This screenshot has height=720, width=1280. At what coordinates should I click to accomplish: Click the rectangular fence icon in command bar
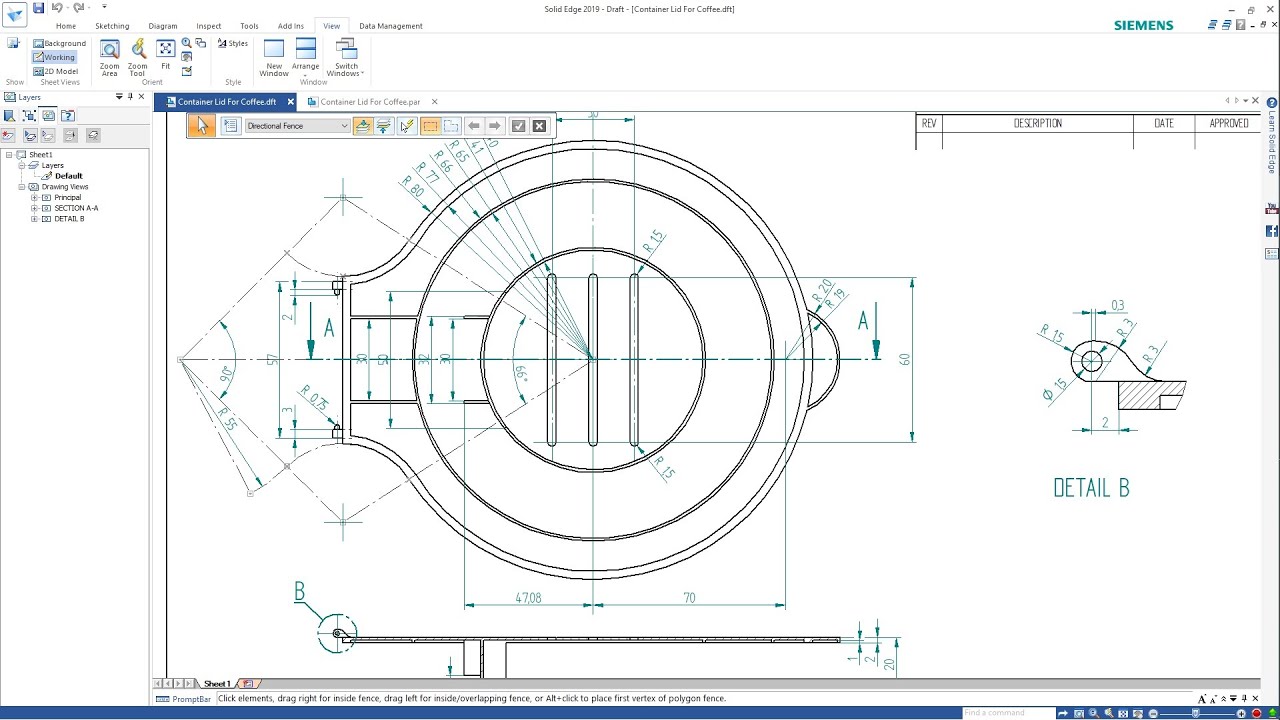(x=430, y=126)
